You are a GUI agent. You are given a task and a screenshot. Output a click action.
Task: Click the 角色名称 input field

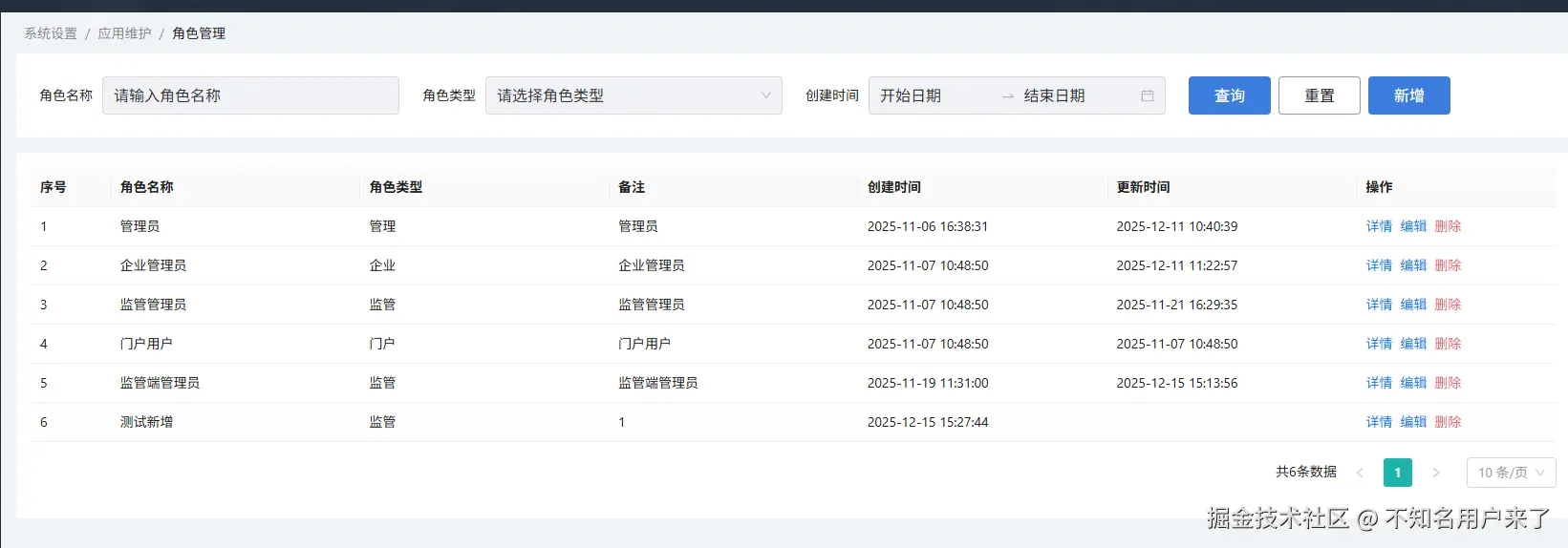250,95
